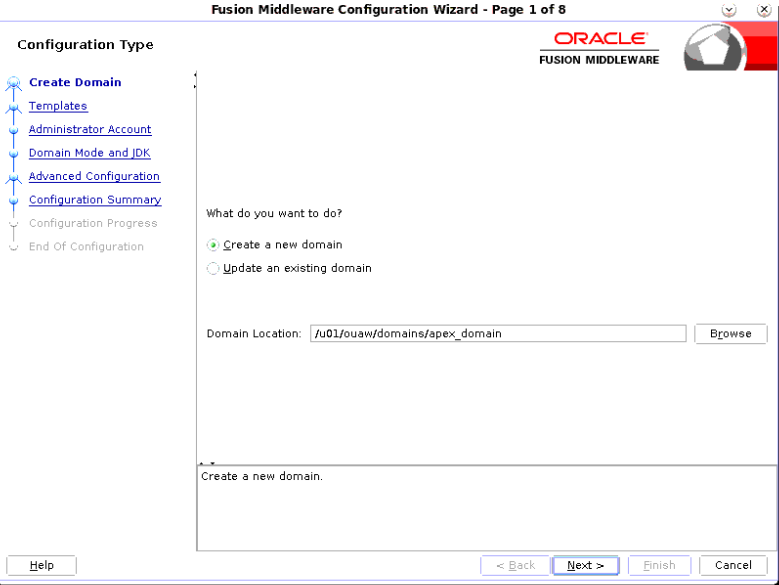Viewport: 779px width, 585px height.
Task: Click the End Of Configuration step label
Action: pyautogui.click(x=86, y=246)
